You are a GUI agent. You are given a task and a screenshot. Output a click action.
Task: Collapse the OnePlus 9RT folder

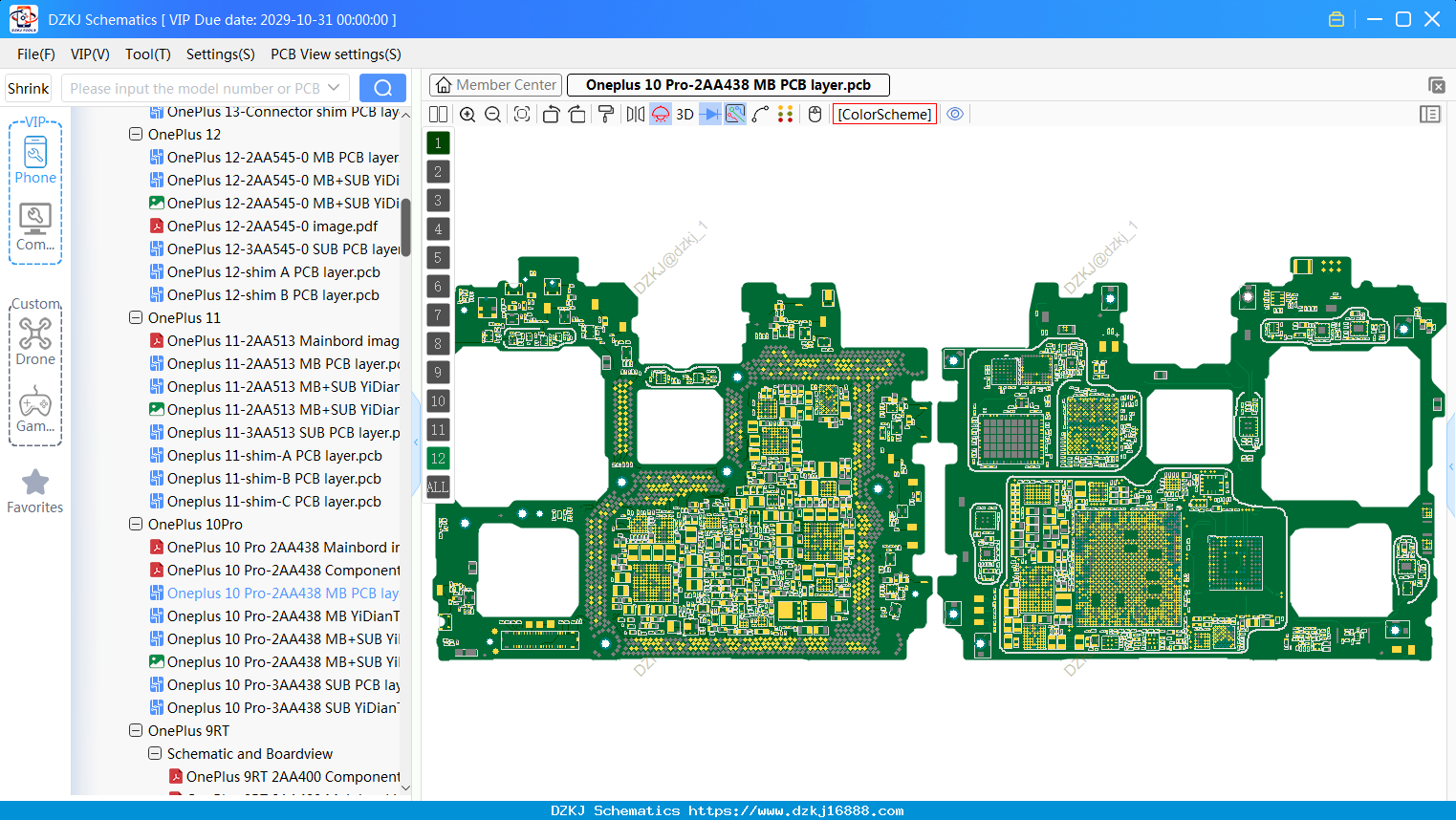(x=136, y=731)
